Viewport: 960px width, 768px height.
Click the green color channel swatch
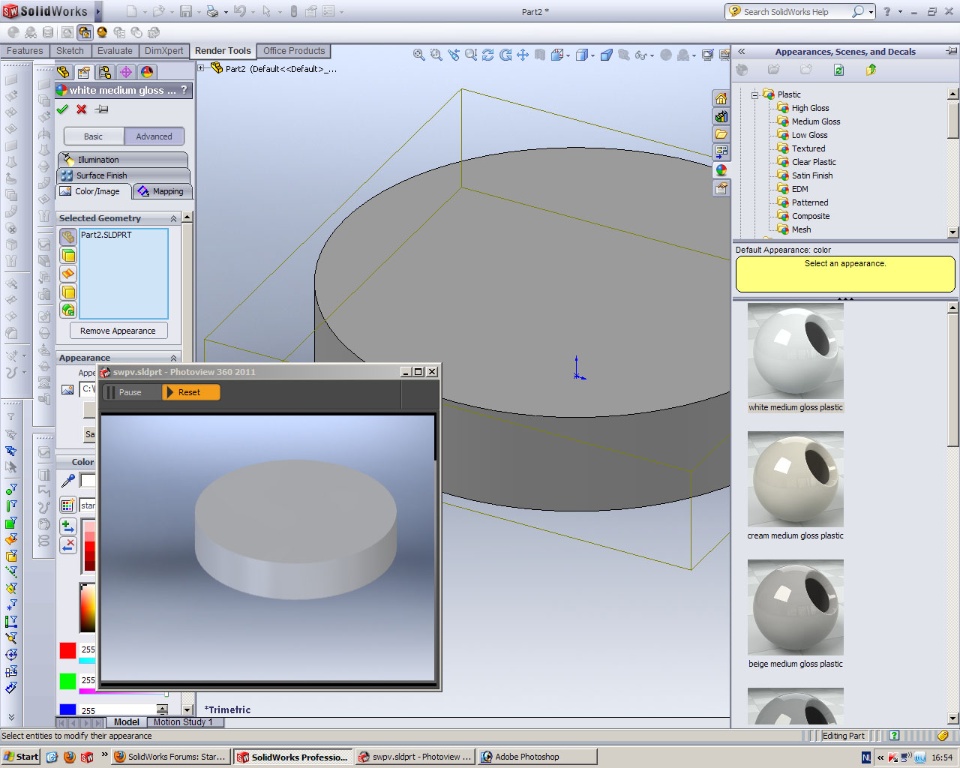click(68, 680)
